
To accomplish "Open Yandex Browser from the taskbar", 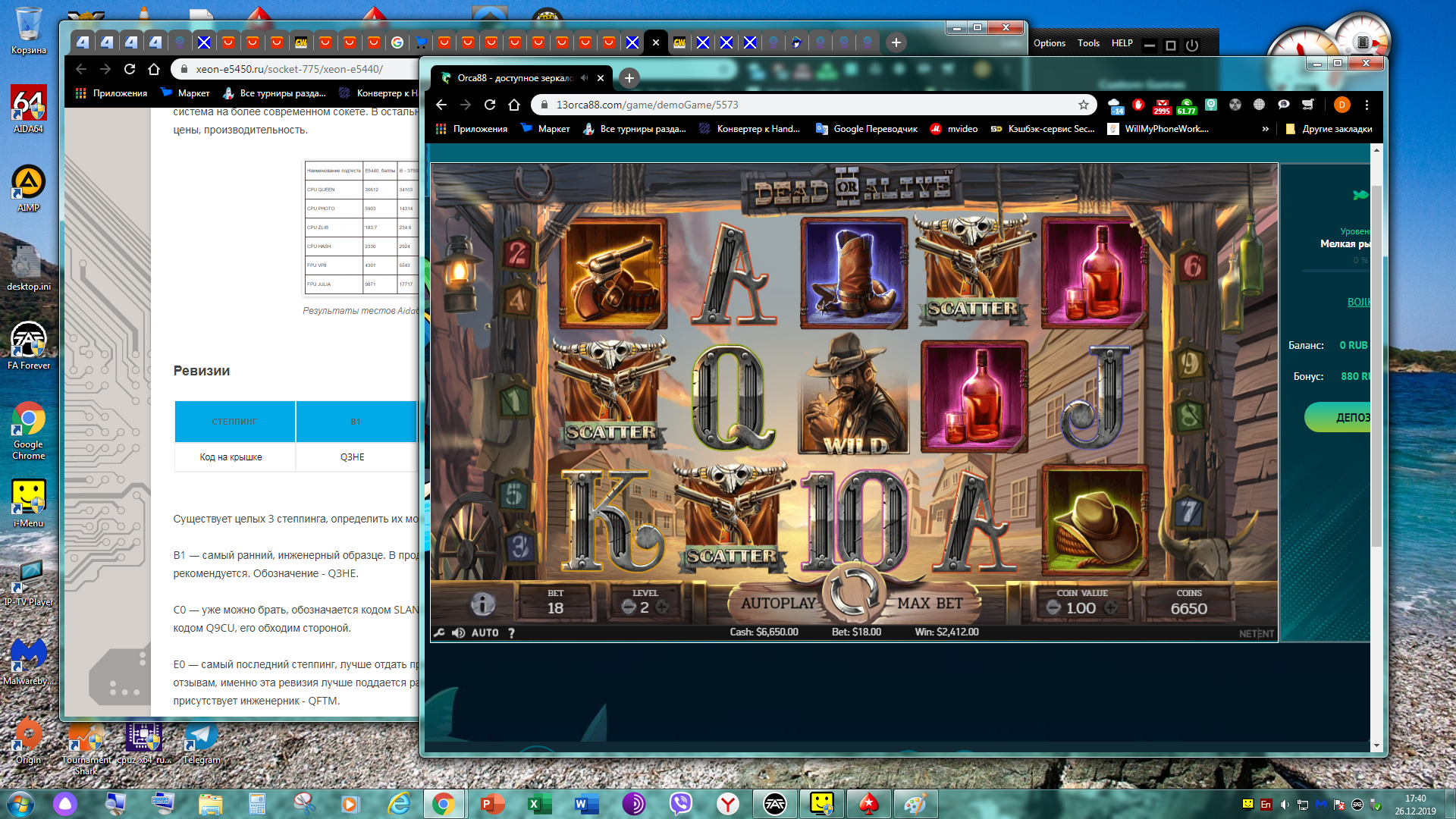I will point(728,804).
